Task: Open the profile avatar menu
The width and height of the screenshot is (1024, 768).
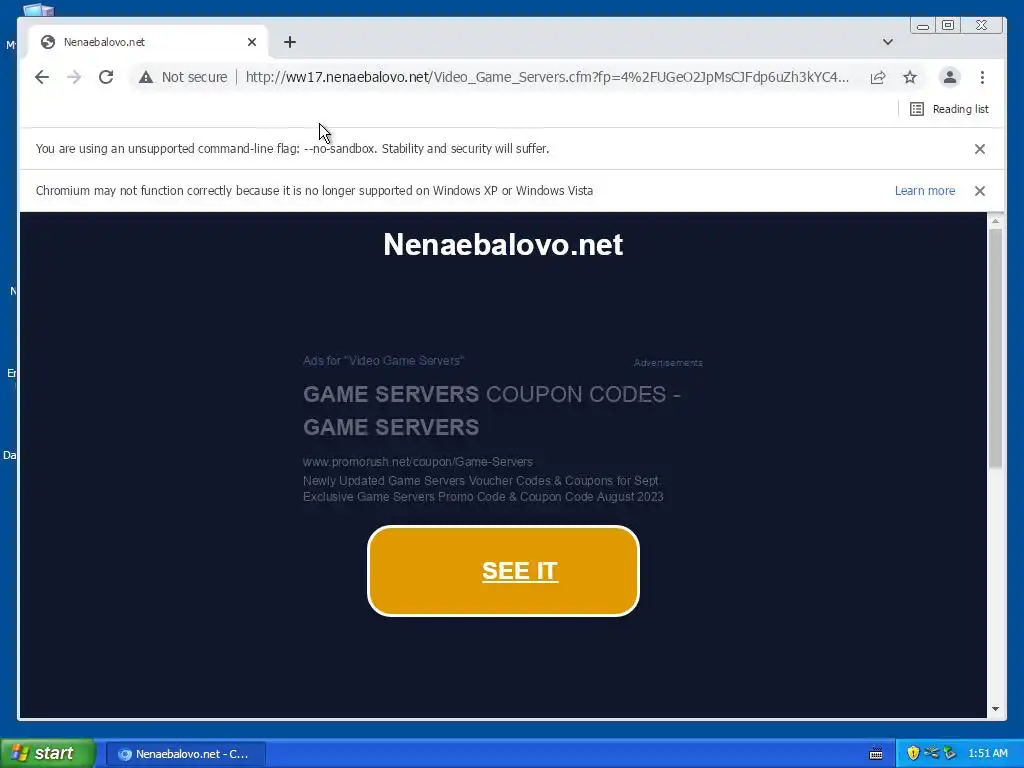Action: click(x=950, y=77)
